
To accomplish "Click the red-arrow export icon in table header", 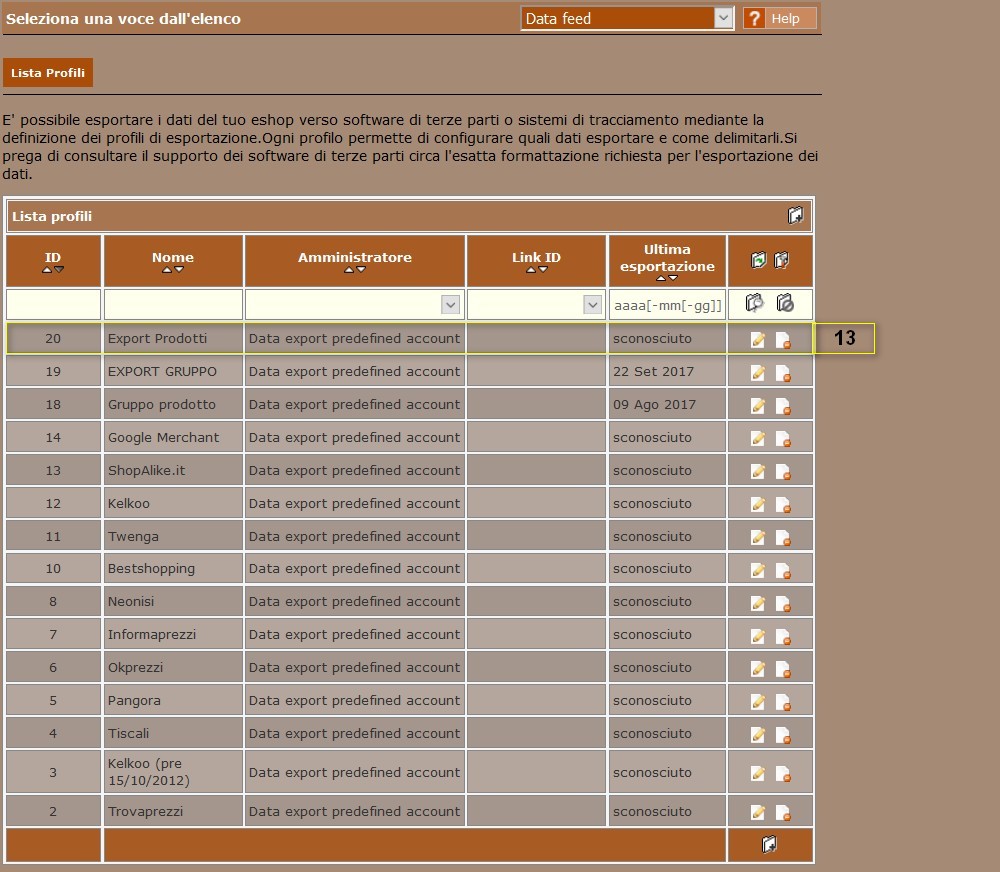I will pos(782,260).
